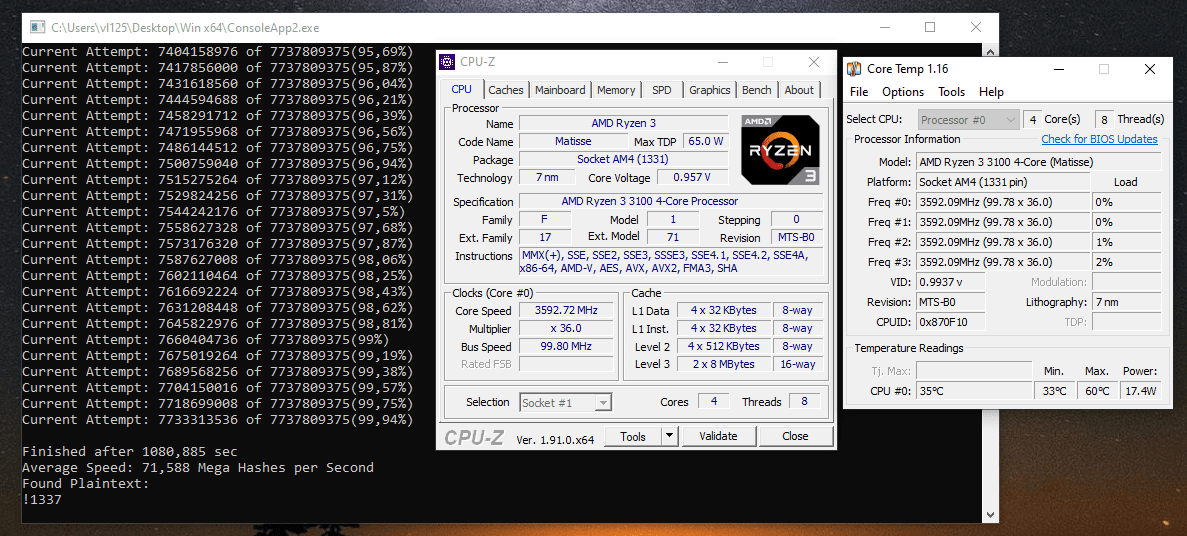
Task: Open the Socket #1 selection dropdown
Action: click(565, 403)
